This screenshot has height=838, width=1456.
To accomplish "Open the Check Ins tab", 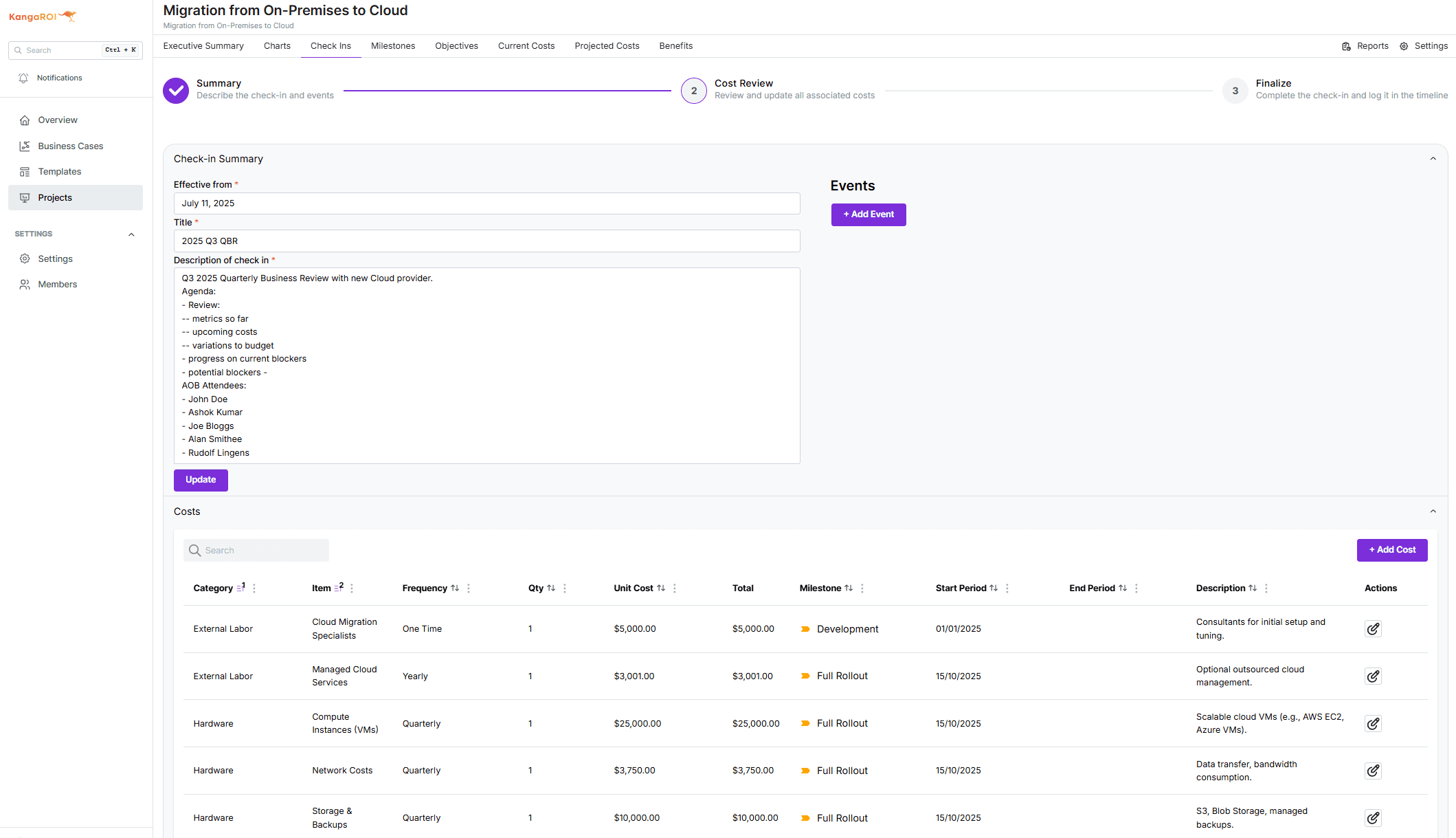I will pos(331,46).
